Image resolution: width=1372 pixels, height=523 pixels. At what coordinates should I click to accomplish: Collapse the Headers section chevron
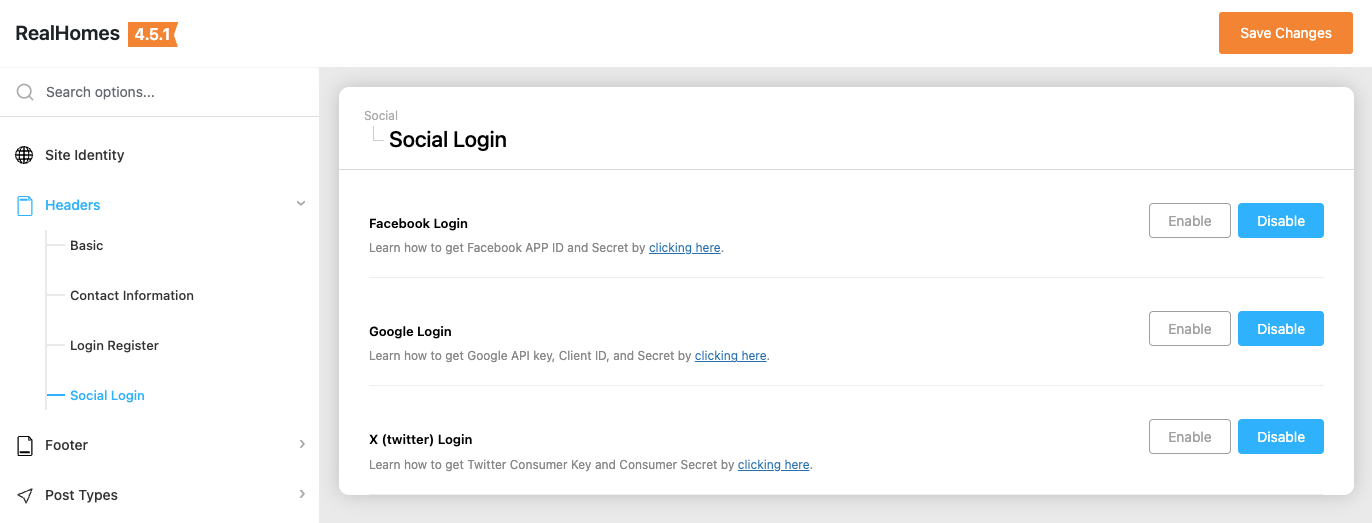pos(301,204)
